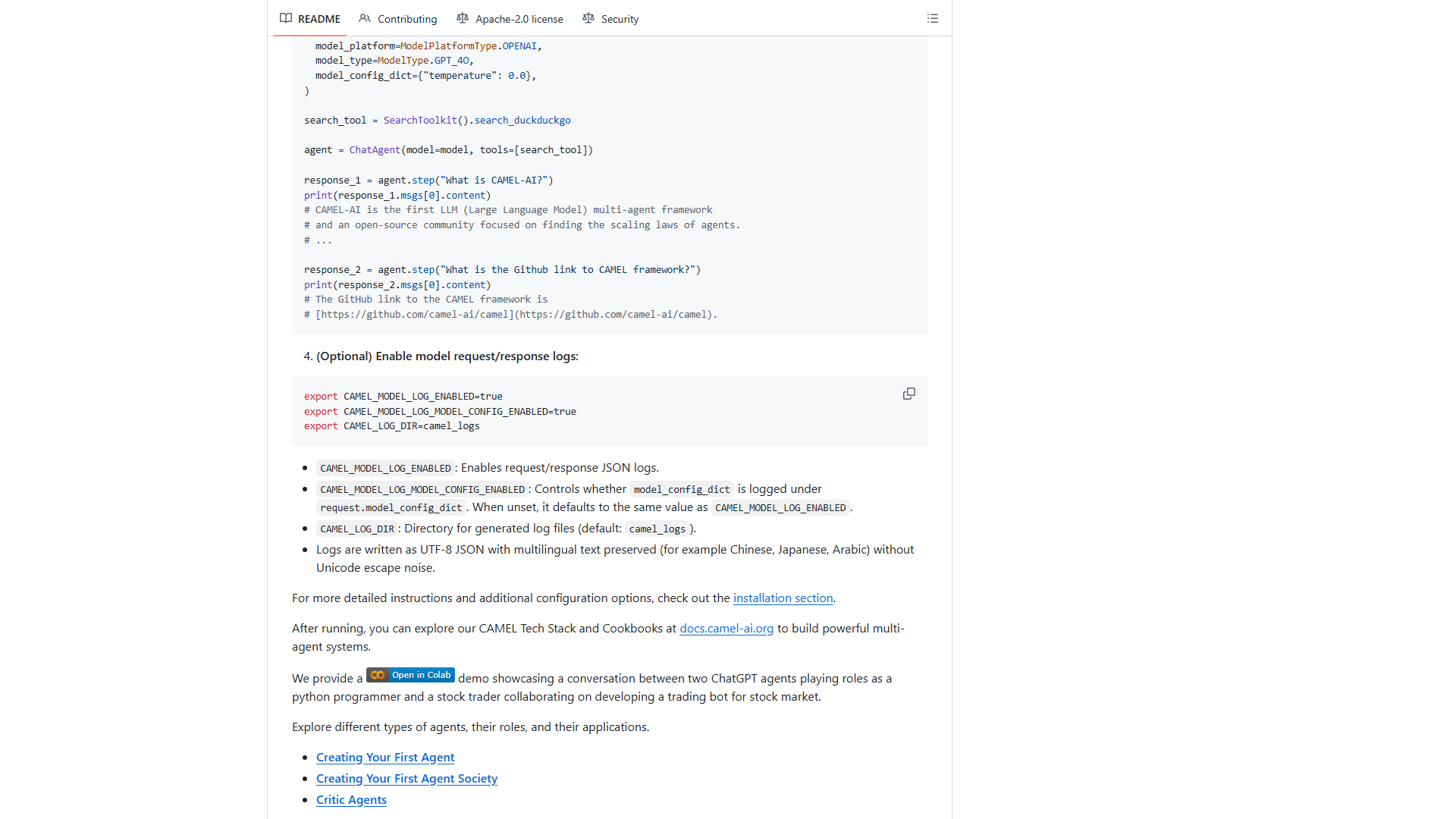
Task: Open the installation section link
Action: click(x=783, y=598)
